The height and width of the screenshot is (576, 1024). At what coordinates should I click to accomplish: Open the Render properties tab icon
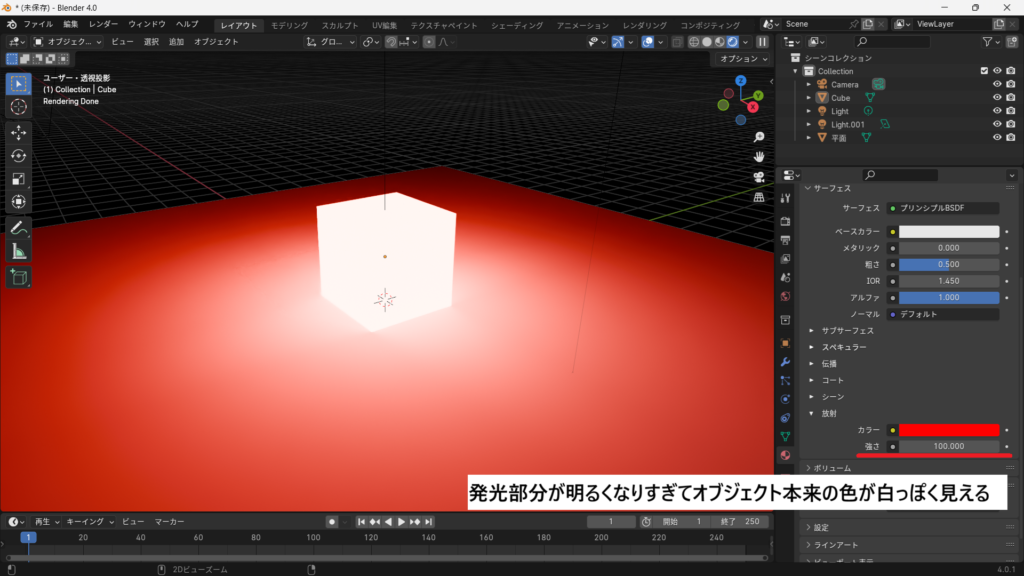click(785, 222)
